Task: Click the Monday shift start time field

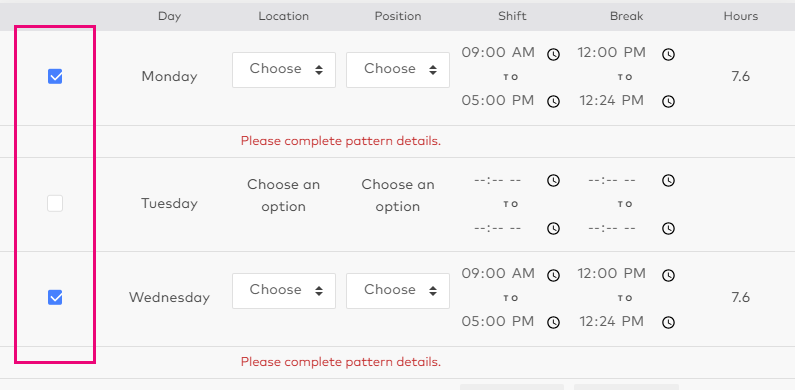Action: [498, 53]
